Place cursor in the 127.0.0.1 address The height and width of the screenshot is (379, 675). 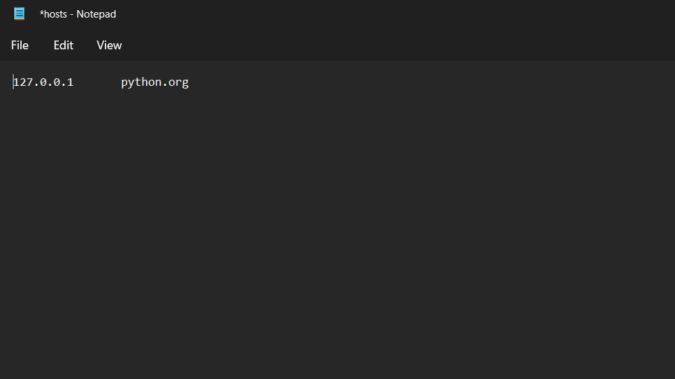[43, 82]
